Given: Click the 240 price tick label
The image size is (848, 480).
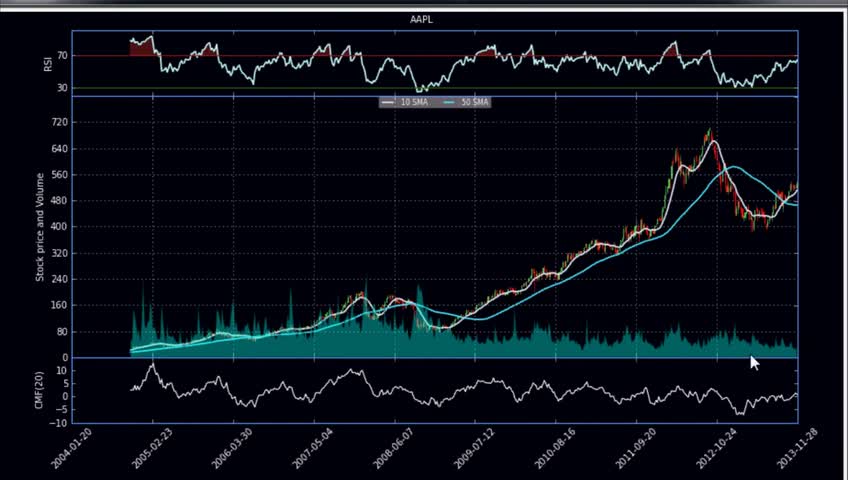Looking at the screenshot, I should coord(60,279).
